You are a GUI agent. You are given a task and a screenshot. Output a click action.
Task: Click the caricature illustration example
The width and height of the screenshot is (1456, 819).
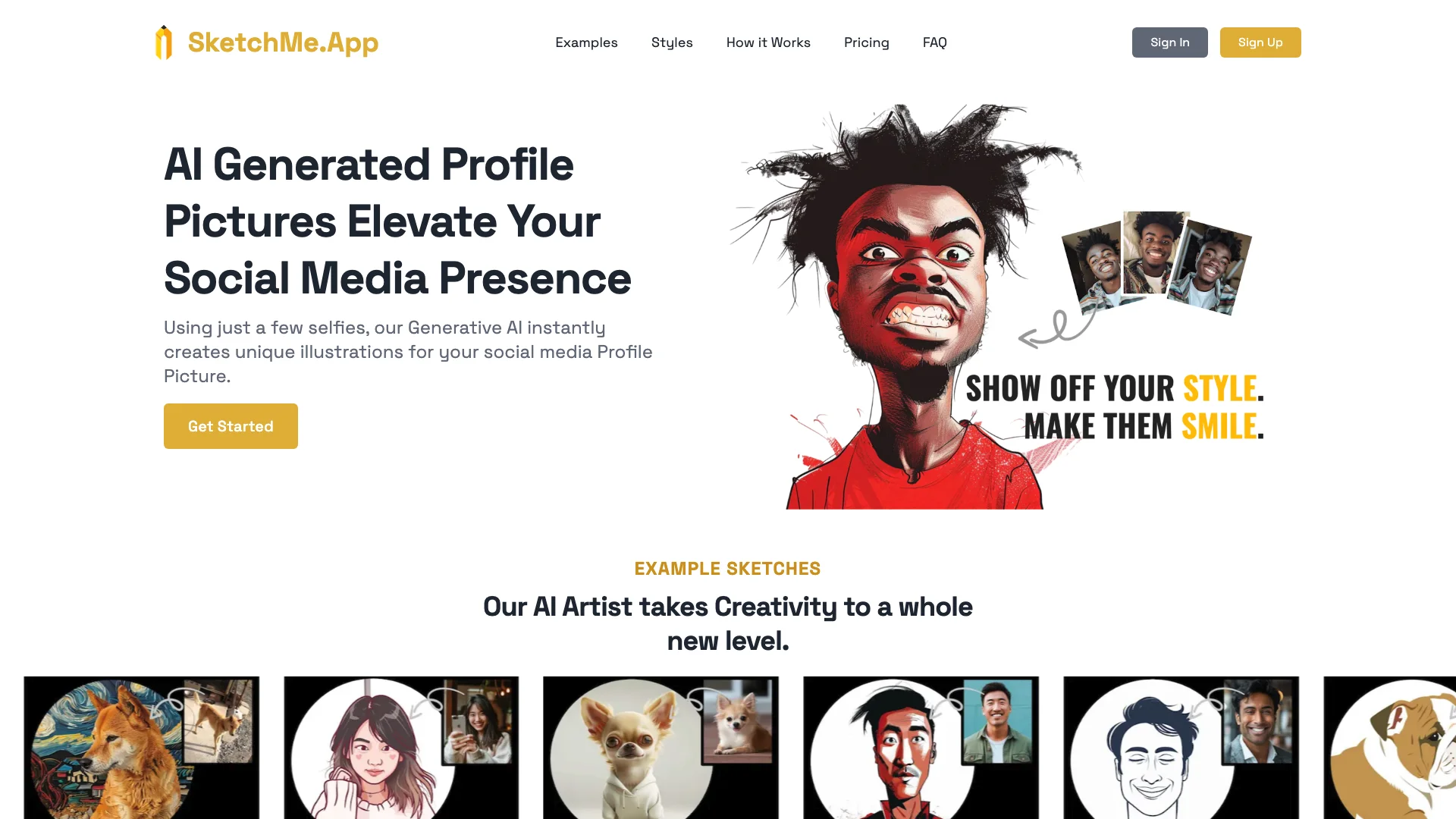(x=920, y=747)
